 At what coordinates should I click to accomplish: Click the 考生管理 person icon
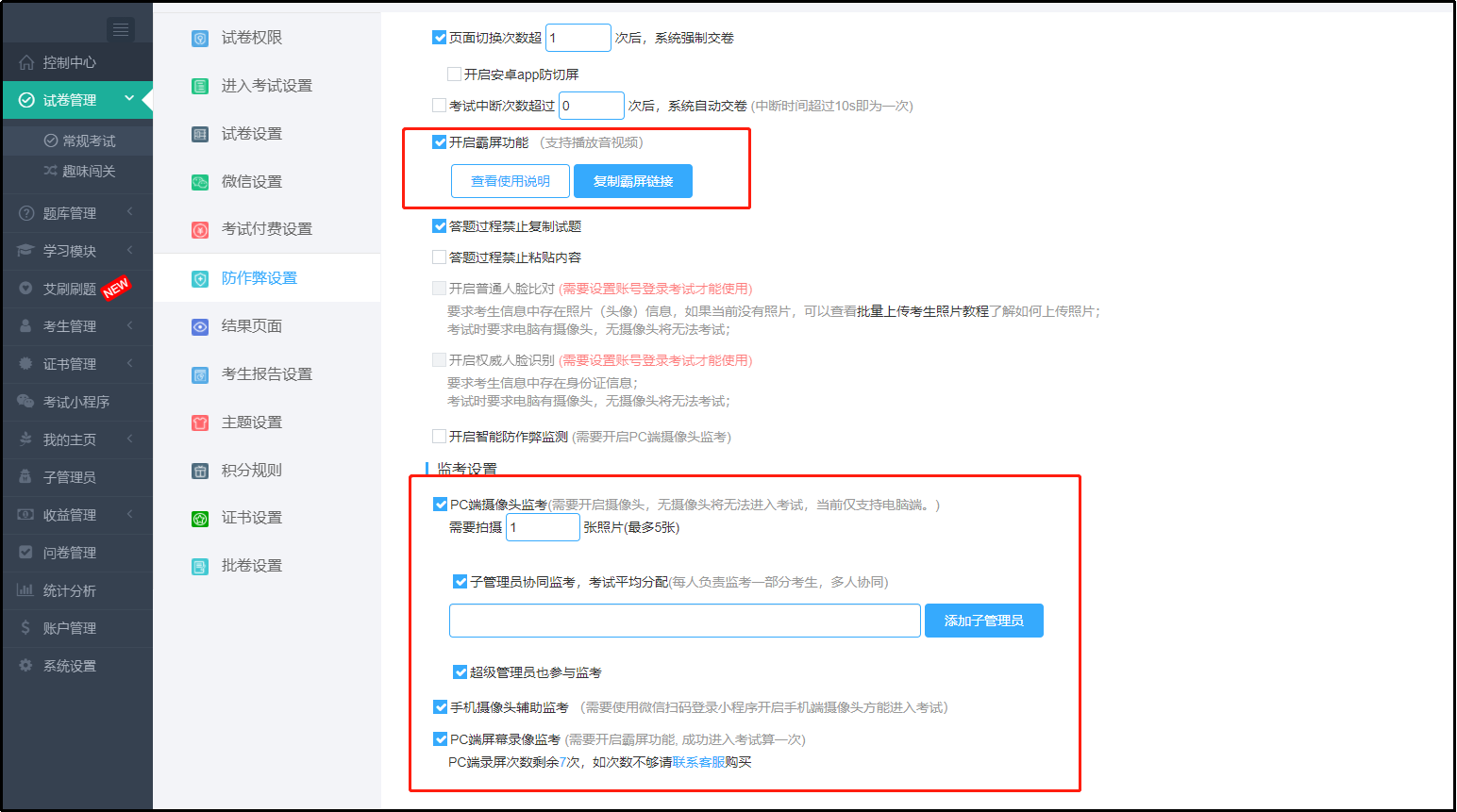pos(25,326)
